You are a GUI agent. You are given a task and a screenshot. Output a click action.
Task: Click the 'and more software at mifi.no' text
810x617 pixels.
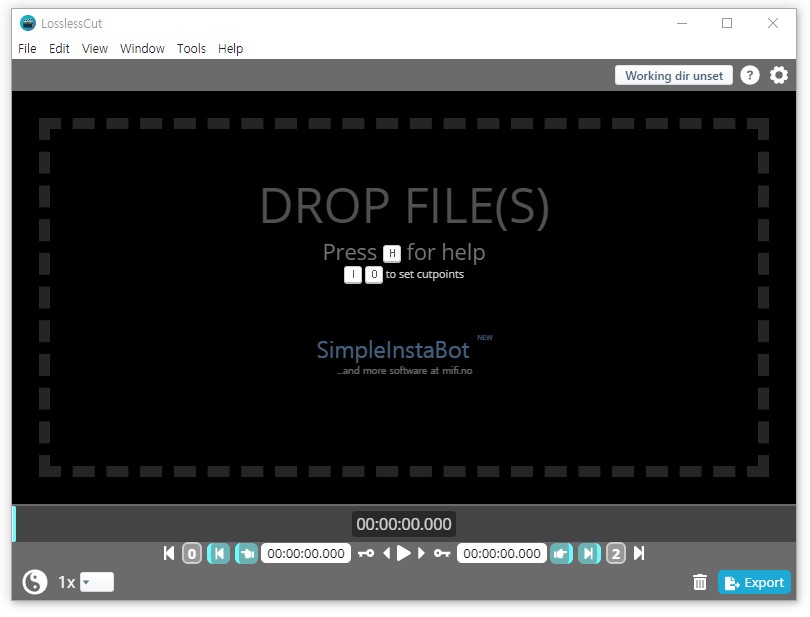coord(404,371)
